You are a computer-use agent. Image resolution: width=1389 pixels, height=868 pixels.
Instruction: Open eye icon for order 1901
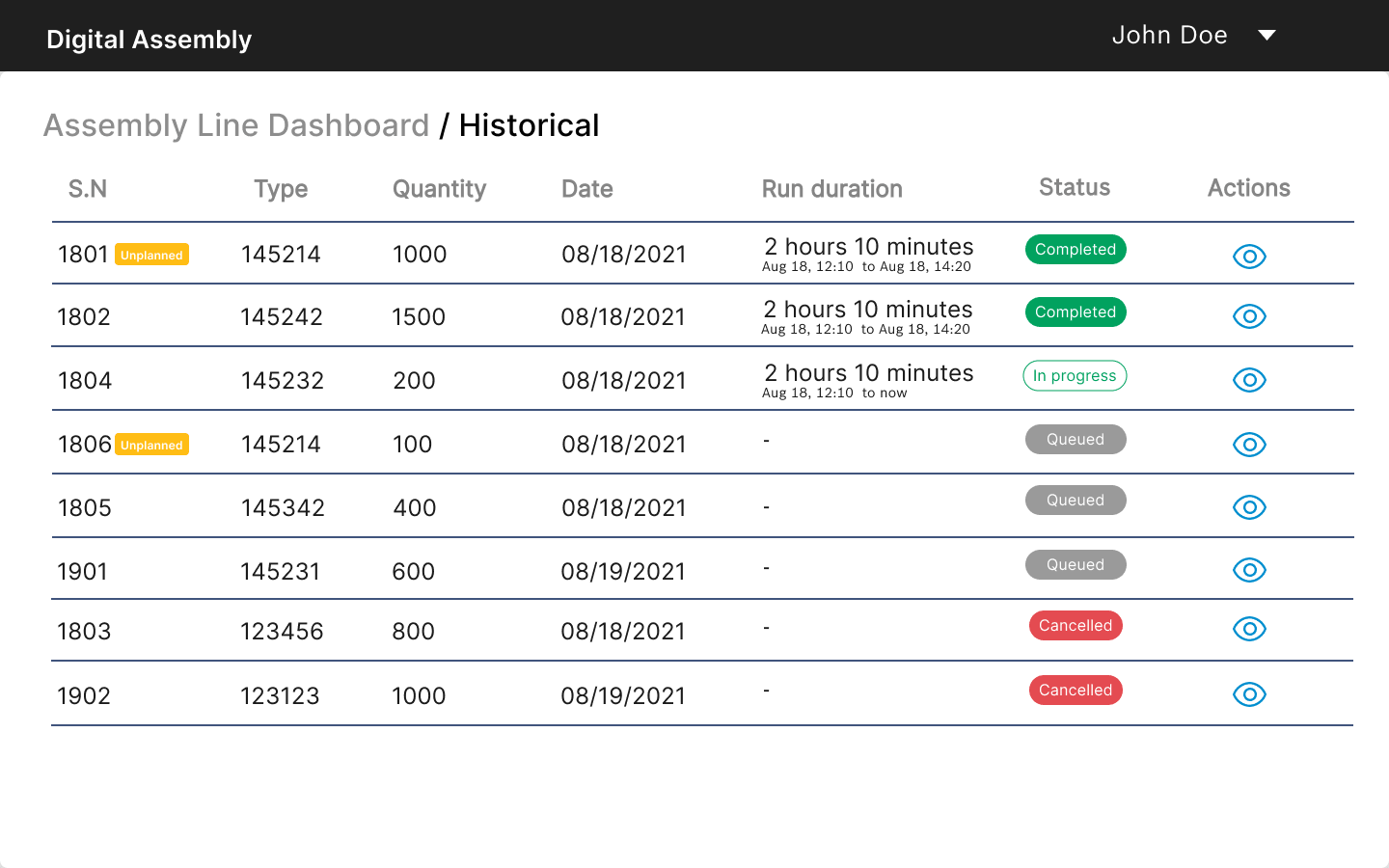point(1249,570)
